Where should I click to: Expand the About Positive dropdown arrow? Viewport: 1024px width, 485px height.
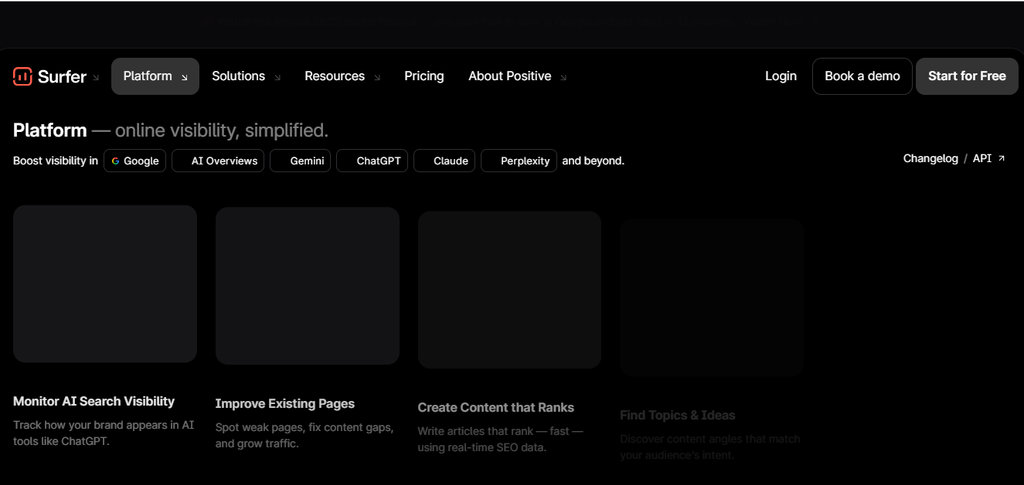click(x=563, y=77)
